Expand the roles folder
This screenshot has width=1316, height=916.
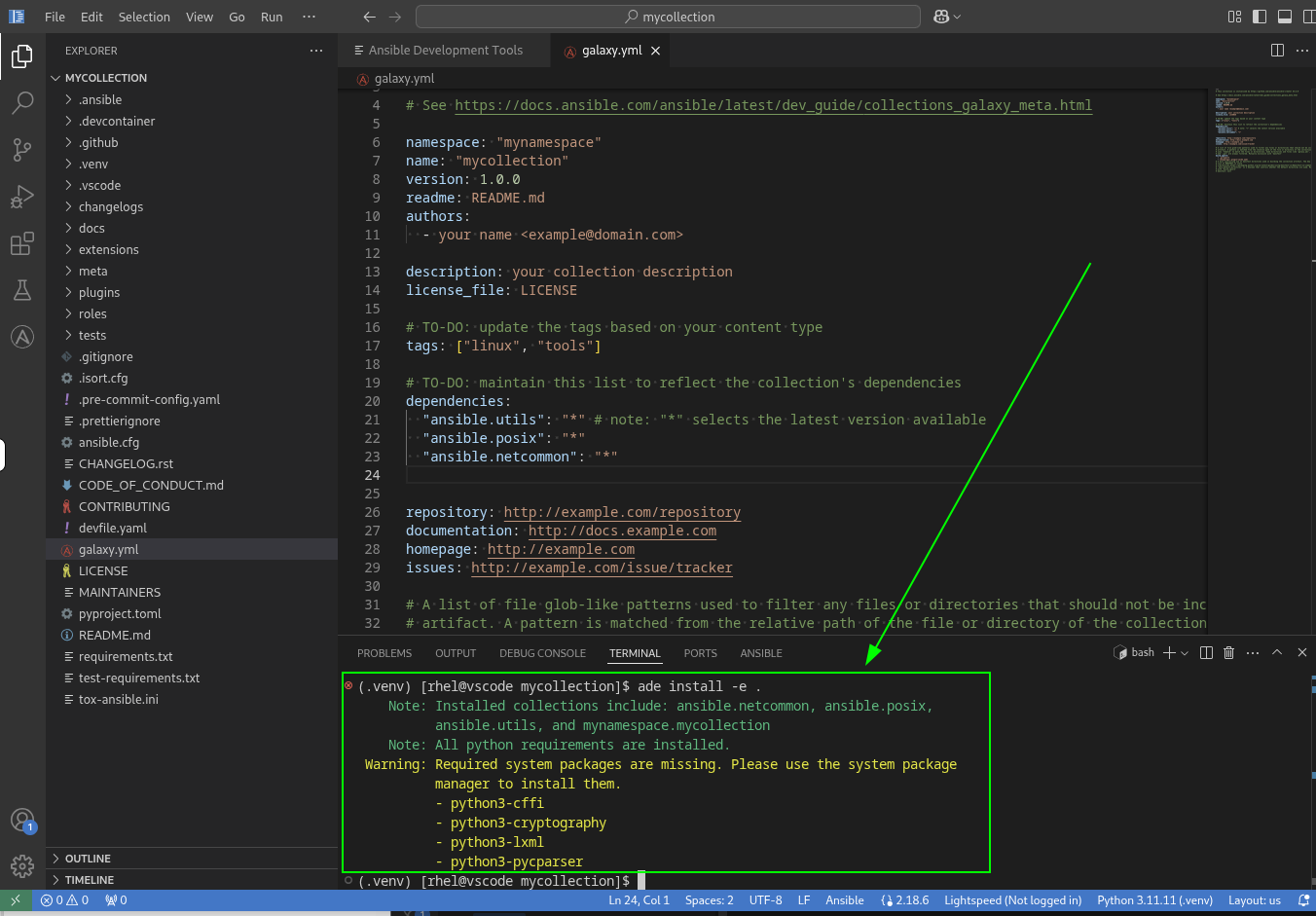tap(92, 313)
